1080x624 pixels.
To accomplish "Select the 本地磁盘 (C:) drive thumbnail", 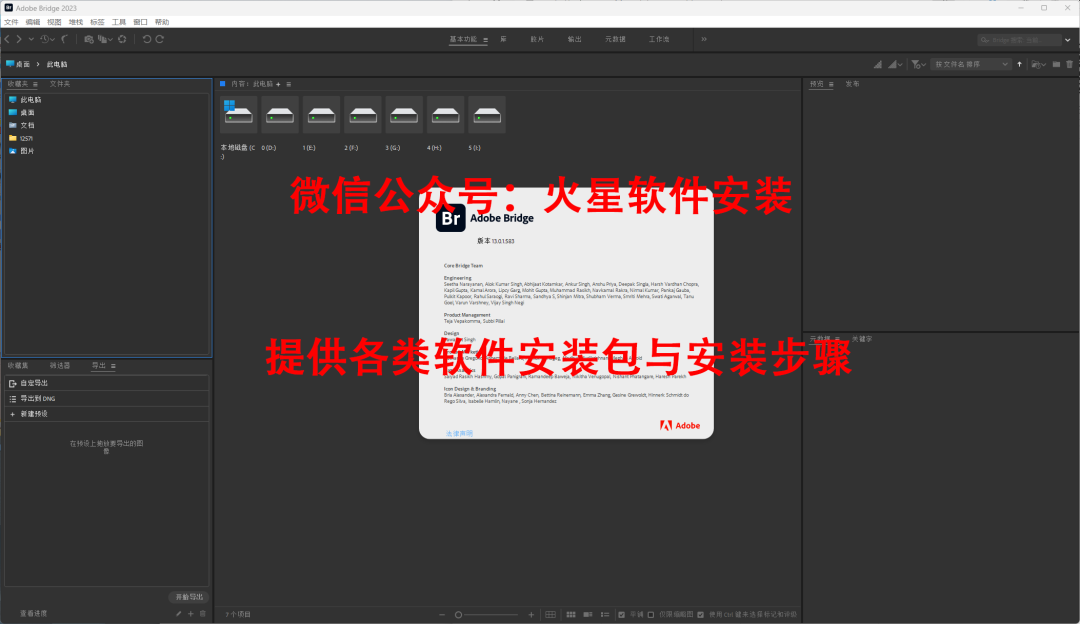I will pyautogui.click(x=238, y=114).
